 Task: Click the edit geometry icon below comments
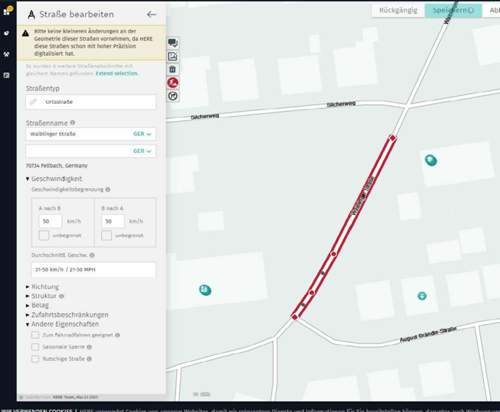tap(173, 56)
